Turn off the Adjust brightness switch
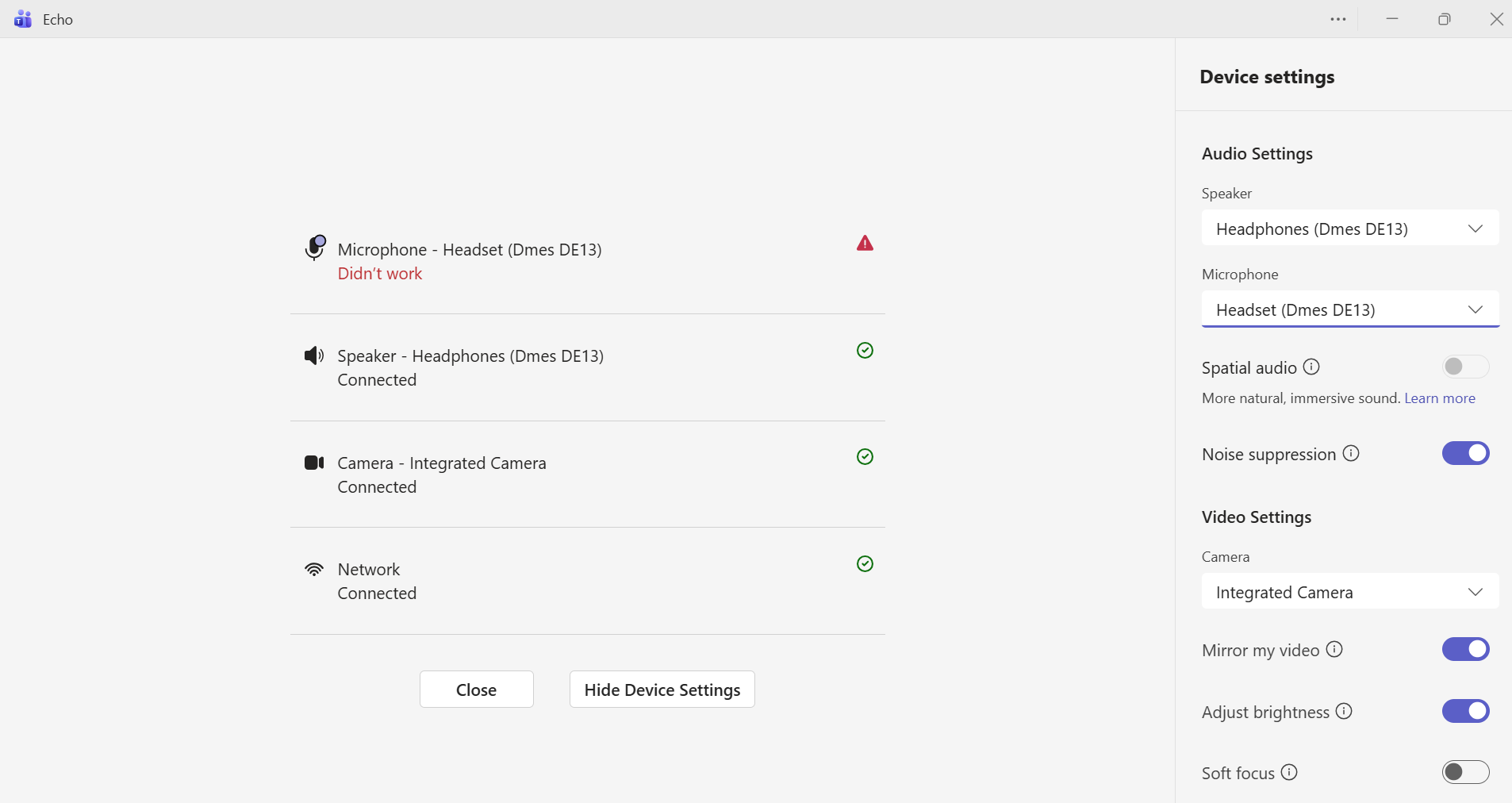Screen dimensions: 1512x803 coord(1466,711)
